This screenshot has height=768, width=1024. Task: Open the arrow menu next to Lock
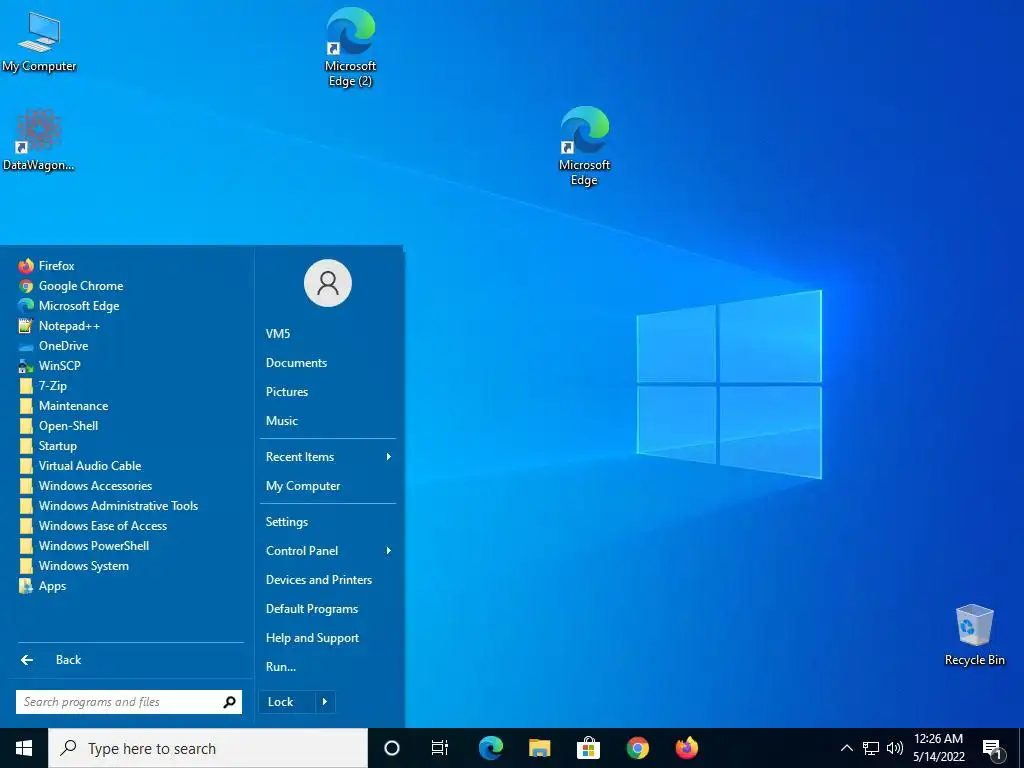tap(325, 702)
